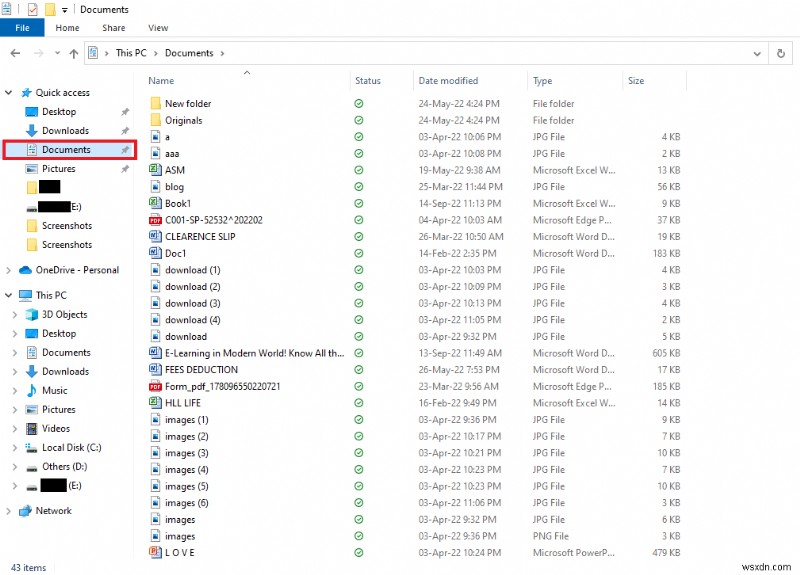Click the 14-Sep-22 11:13 PM date cell
This screenshot has width=800, height=575.
pyautogui.click(x=460, y=203)
